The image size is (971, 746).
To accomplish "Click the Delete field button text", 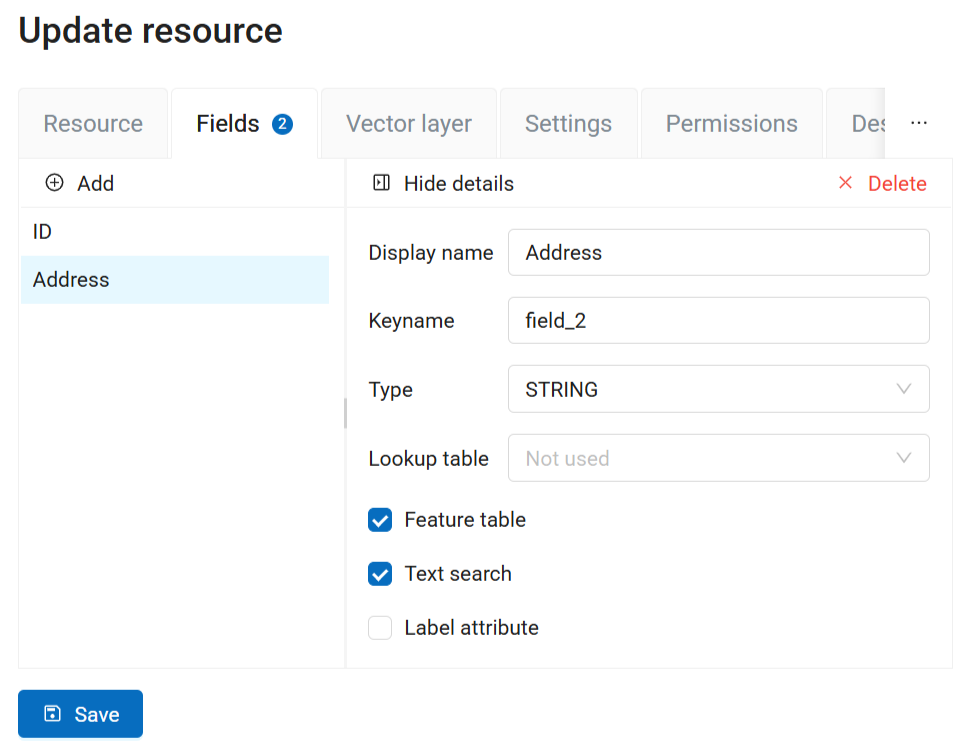I will (897, 183).
